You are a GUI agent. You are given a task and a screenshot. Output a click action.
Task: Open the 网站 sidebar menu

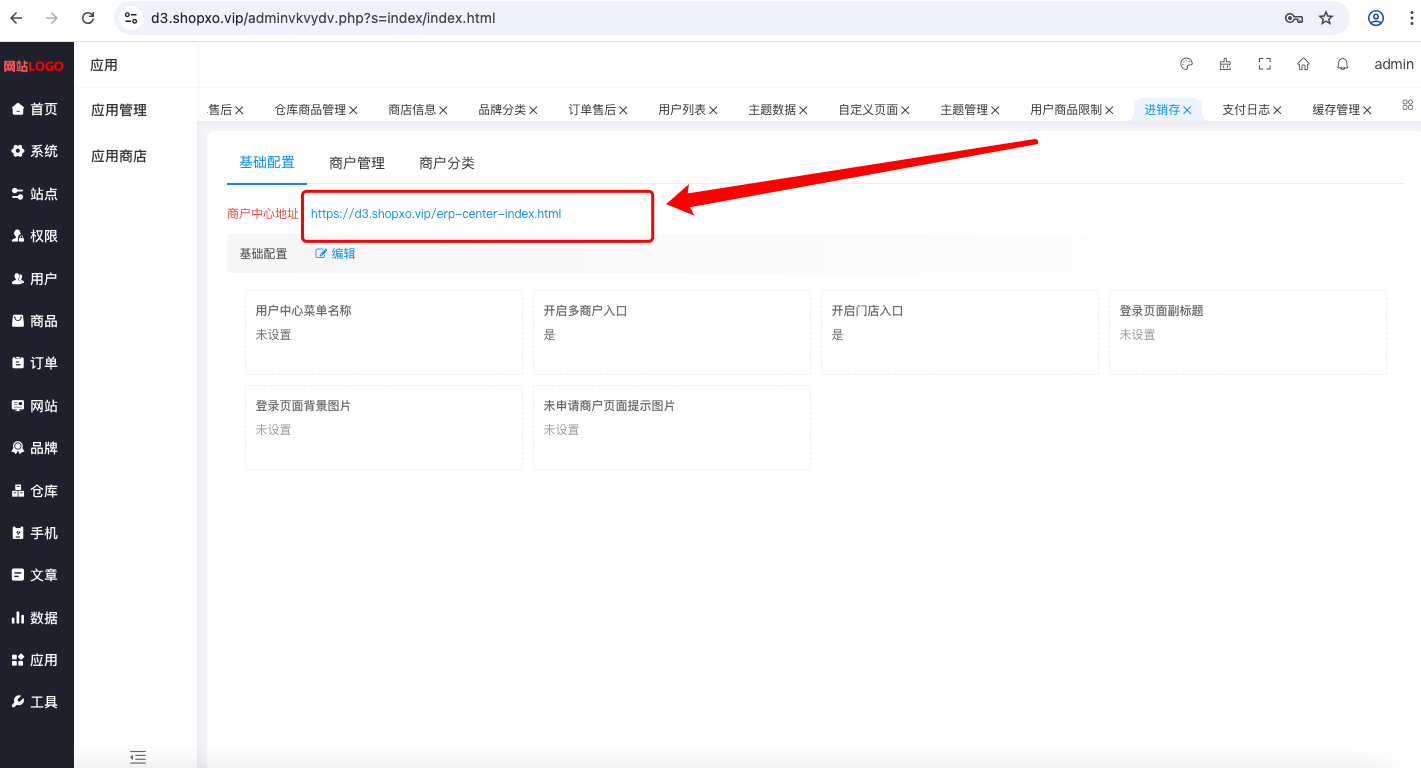36,406
